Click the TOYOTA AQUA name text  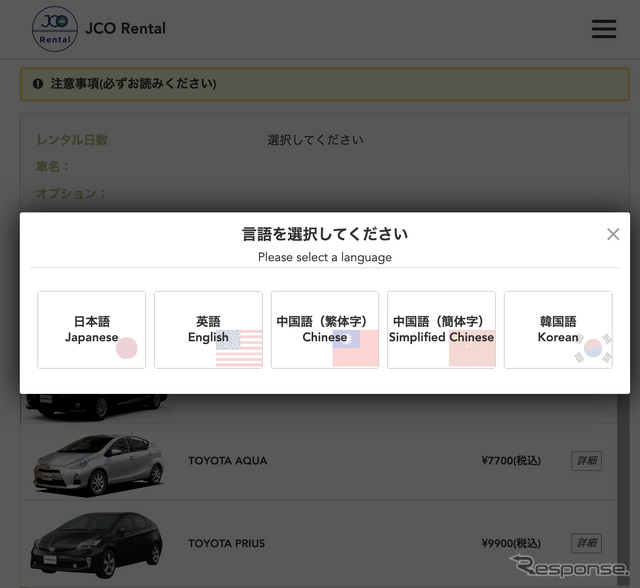pyautogui.click(x=228, y=461)
